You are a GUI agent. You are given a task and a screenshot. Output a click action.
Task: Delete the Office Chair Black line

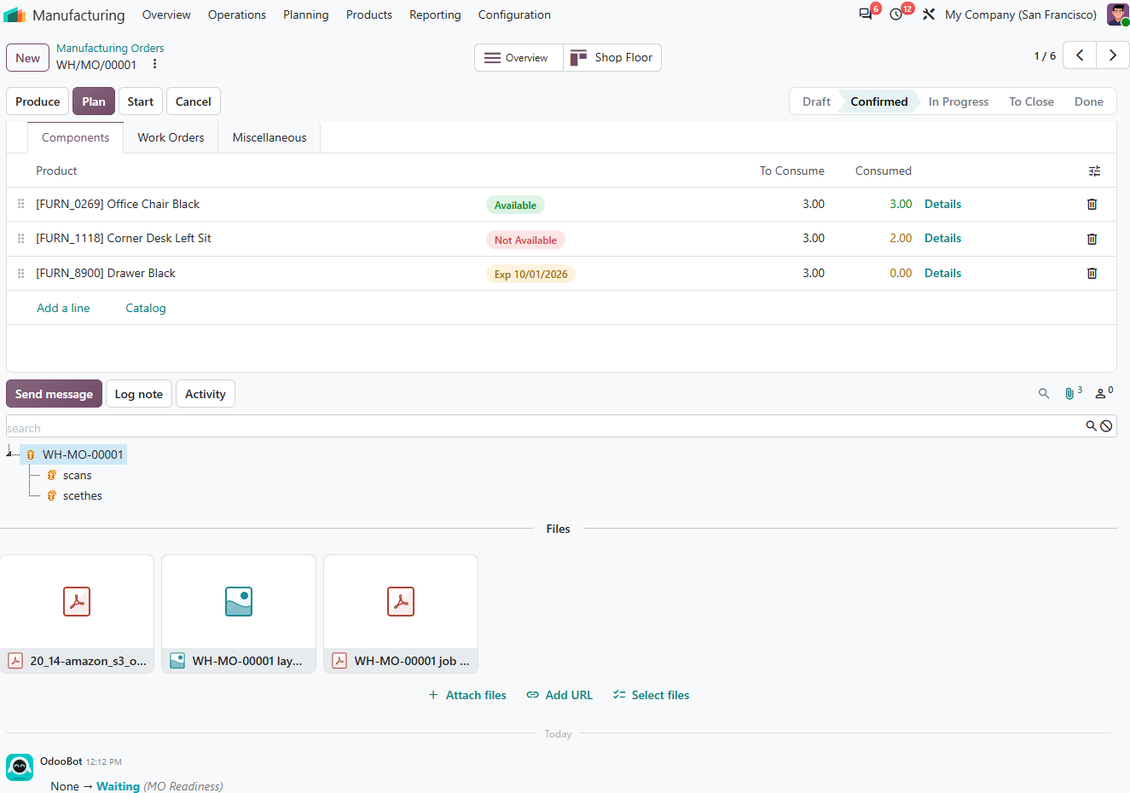pos(1092,204)
